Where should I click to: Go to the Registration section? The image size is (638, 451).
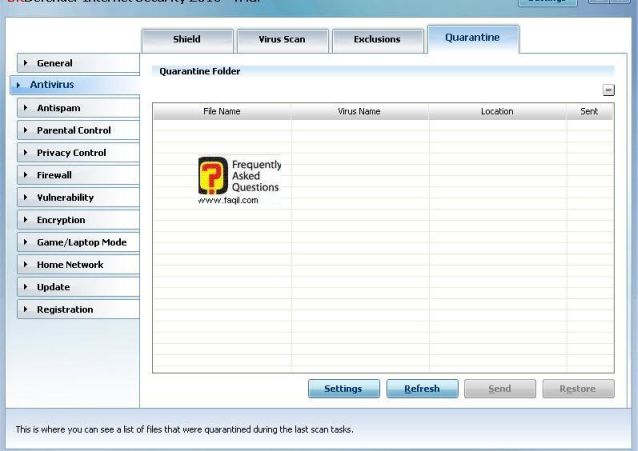tap(78, 309)
